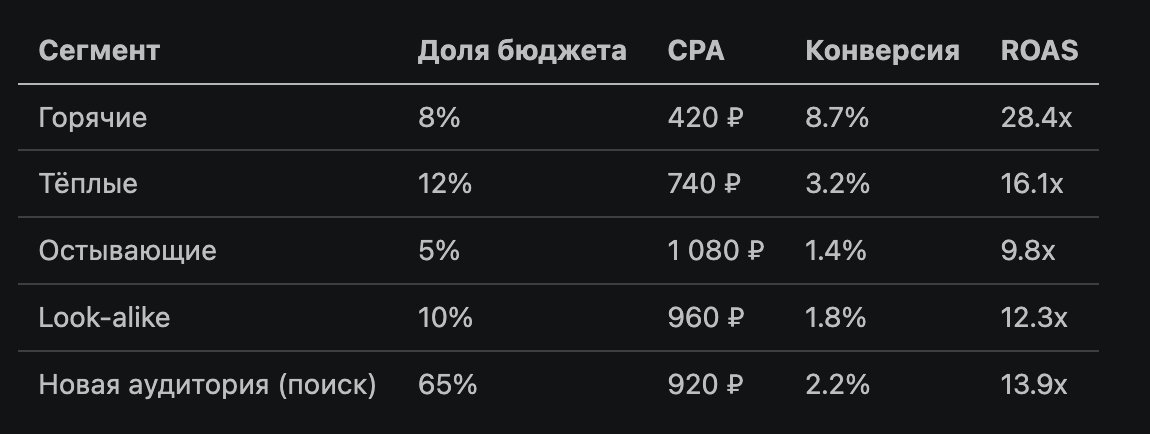Screen dimensions: 1150x434
Task: Select the "Остывающие" segment cell
Action: (127, 250)
